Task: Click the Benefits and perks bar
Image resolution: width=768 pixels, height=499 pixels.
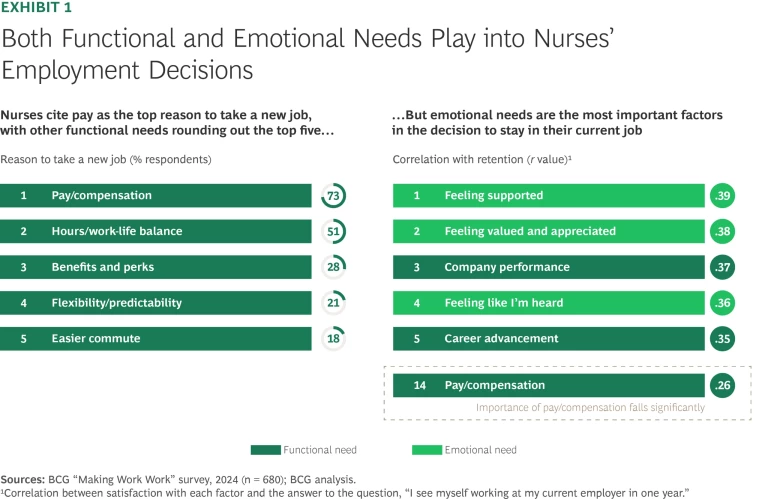Action: coord(156,267)
